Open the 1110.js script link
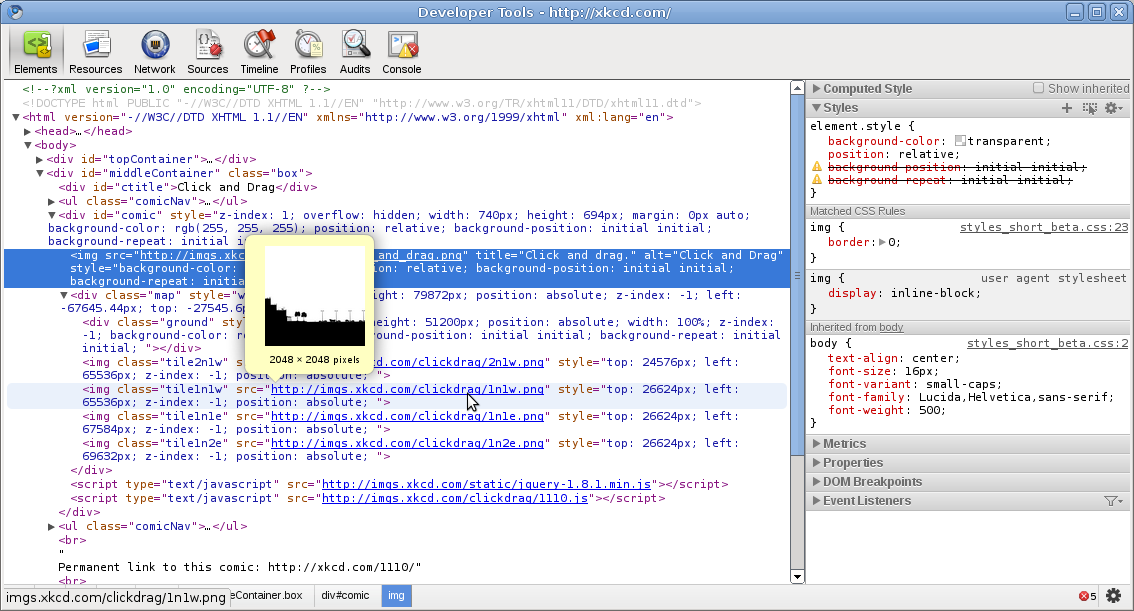1134x611 pixels. [455, 498]
